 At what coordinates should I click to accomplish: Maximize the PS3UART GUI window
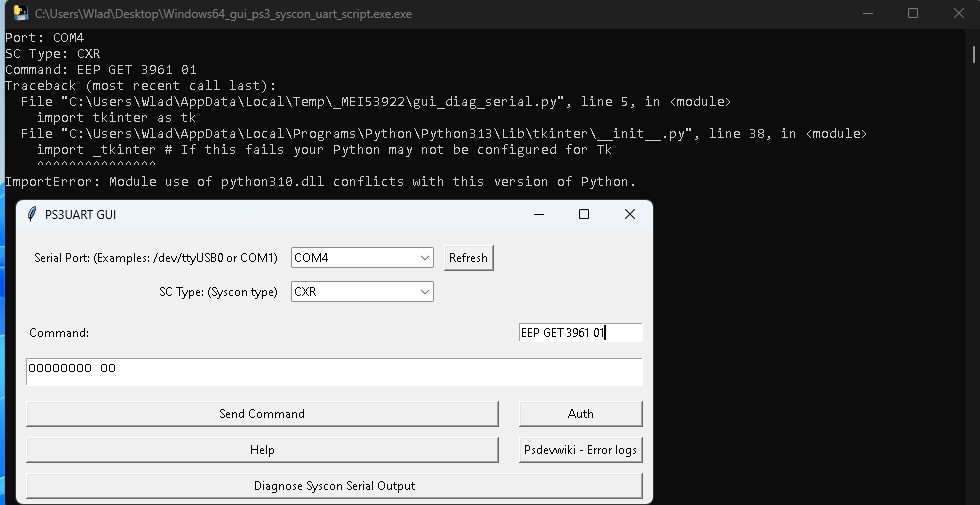(584, 214)
